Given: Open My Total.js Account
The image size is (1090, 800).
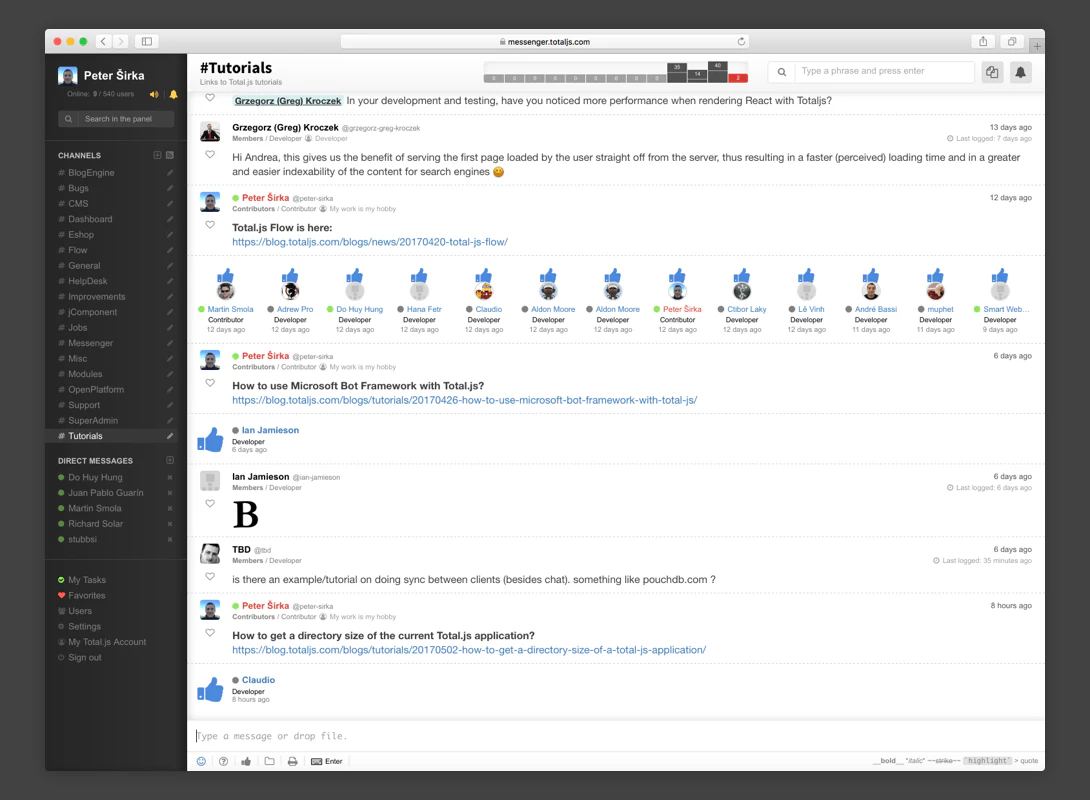Looking at the screenshot, I should point(107,642).
